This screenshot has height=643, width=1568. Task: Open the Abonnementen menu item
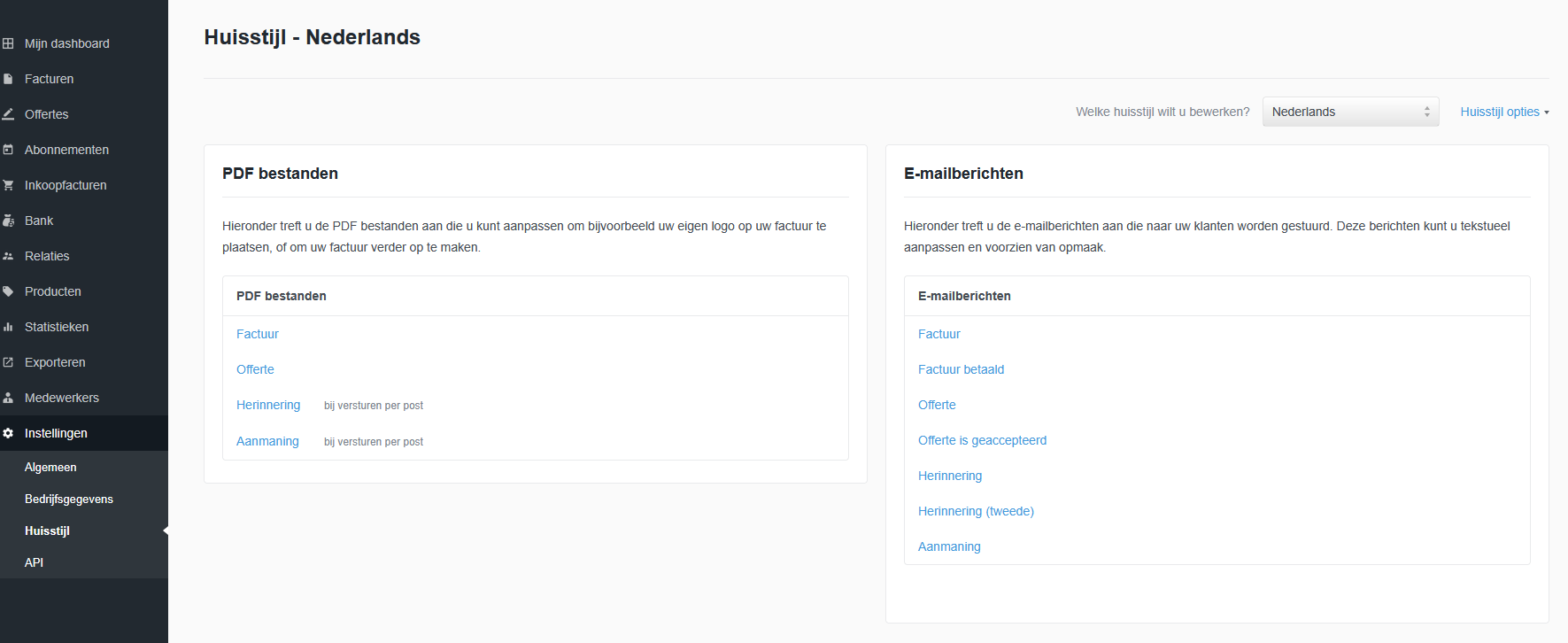(66, 150)
